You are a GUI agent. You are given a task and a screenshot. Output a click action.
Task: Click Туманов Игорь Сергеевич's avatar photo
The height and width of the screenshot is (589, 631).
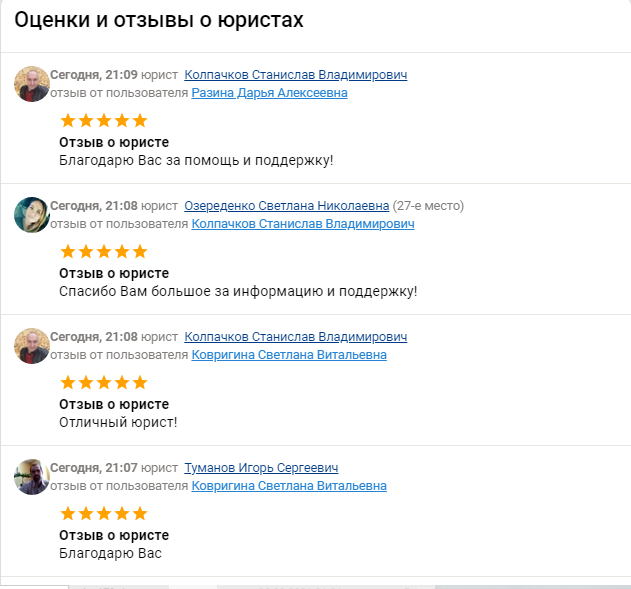[x=32, y=477]
